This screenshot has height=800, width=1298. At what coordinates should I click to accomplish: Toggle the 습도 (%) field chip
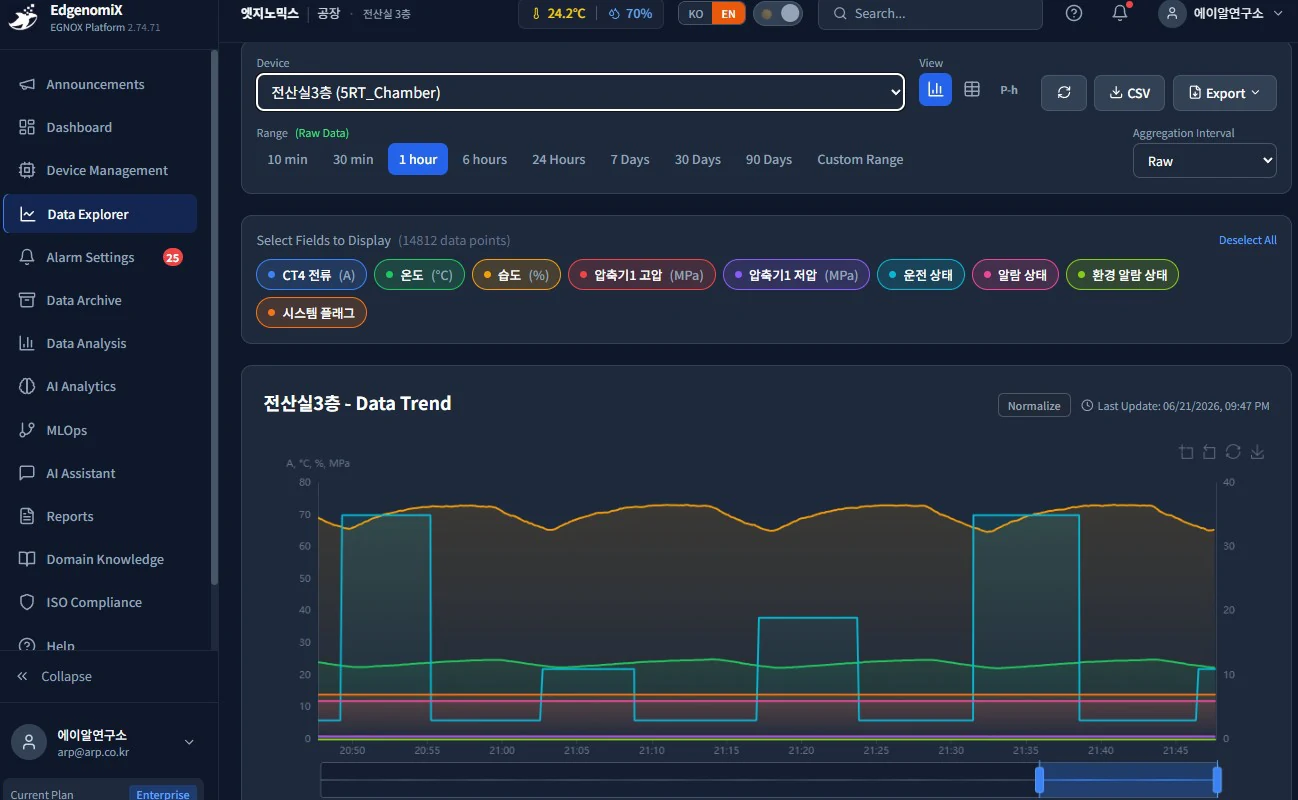(x=516, y=275)
